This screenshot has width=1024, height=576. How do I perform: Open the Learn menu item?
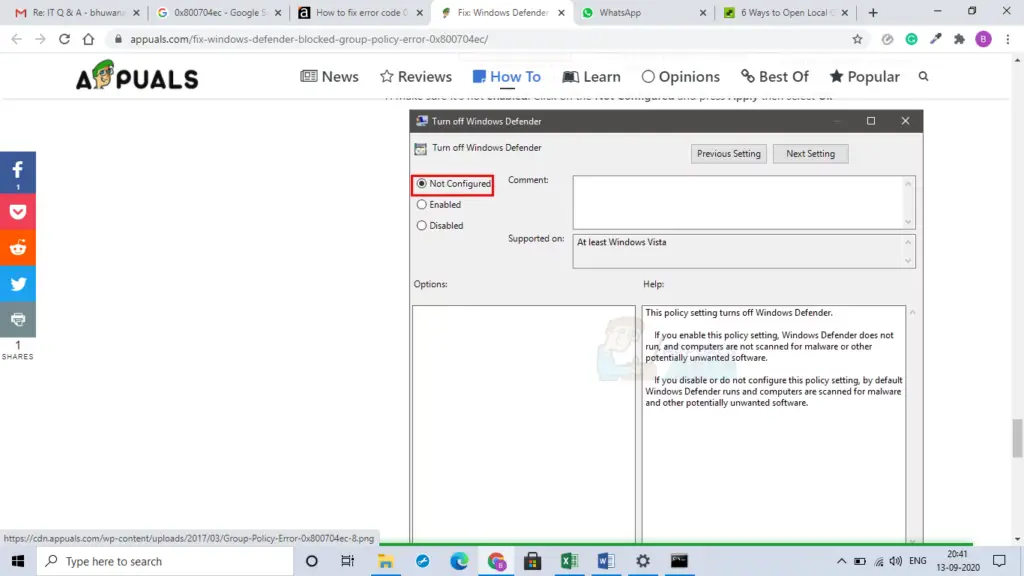pos(592,76)
